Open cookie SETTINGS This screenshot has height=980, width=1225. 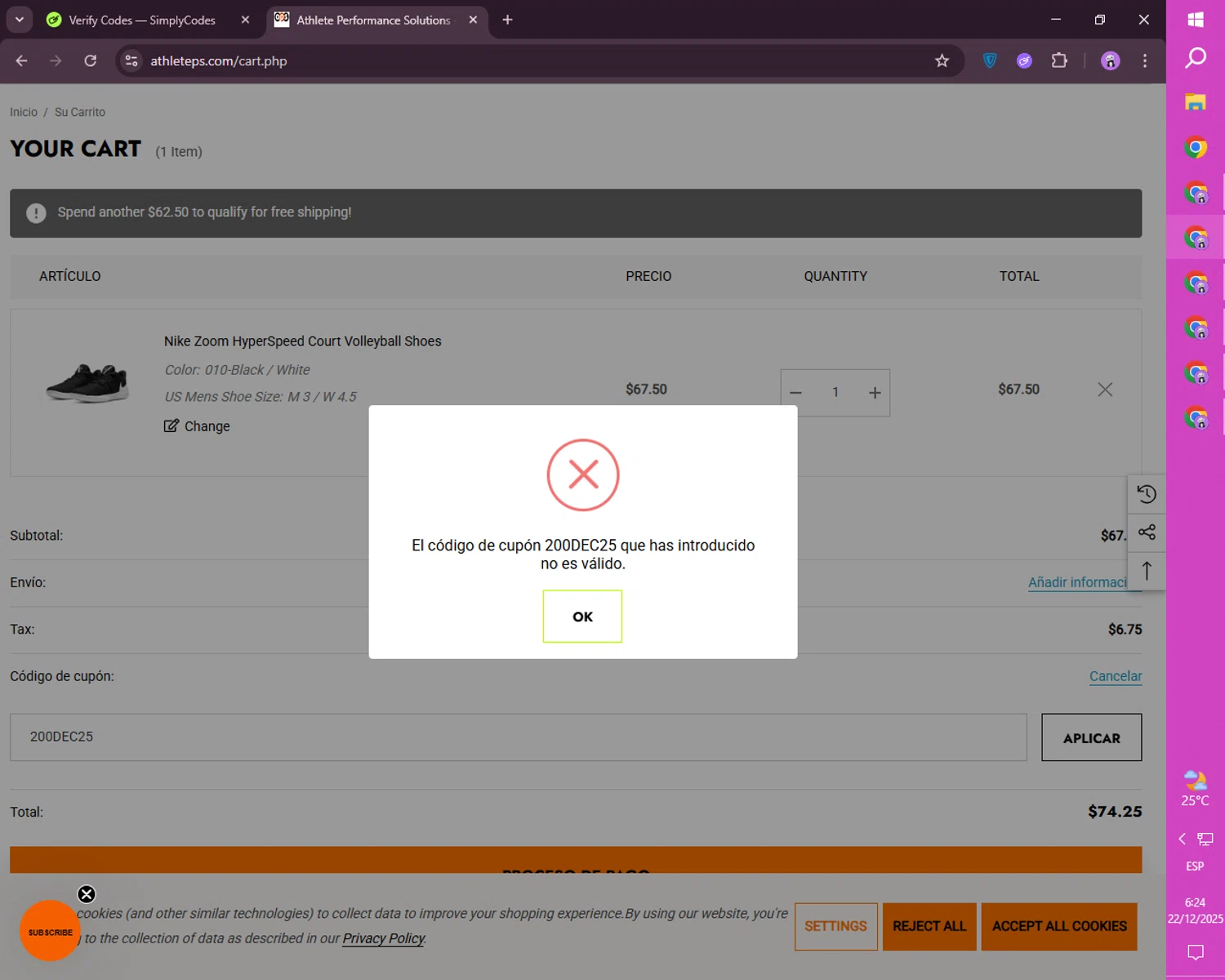pos(835,926)
